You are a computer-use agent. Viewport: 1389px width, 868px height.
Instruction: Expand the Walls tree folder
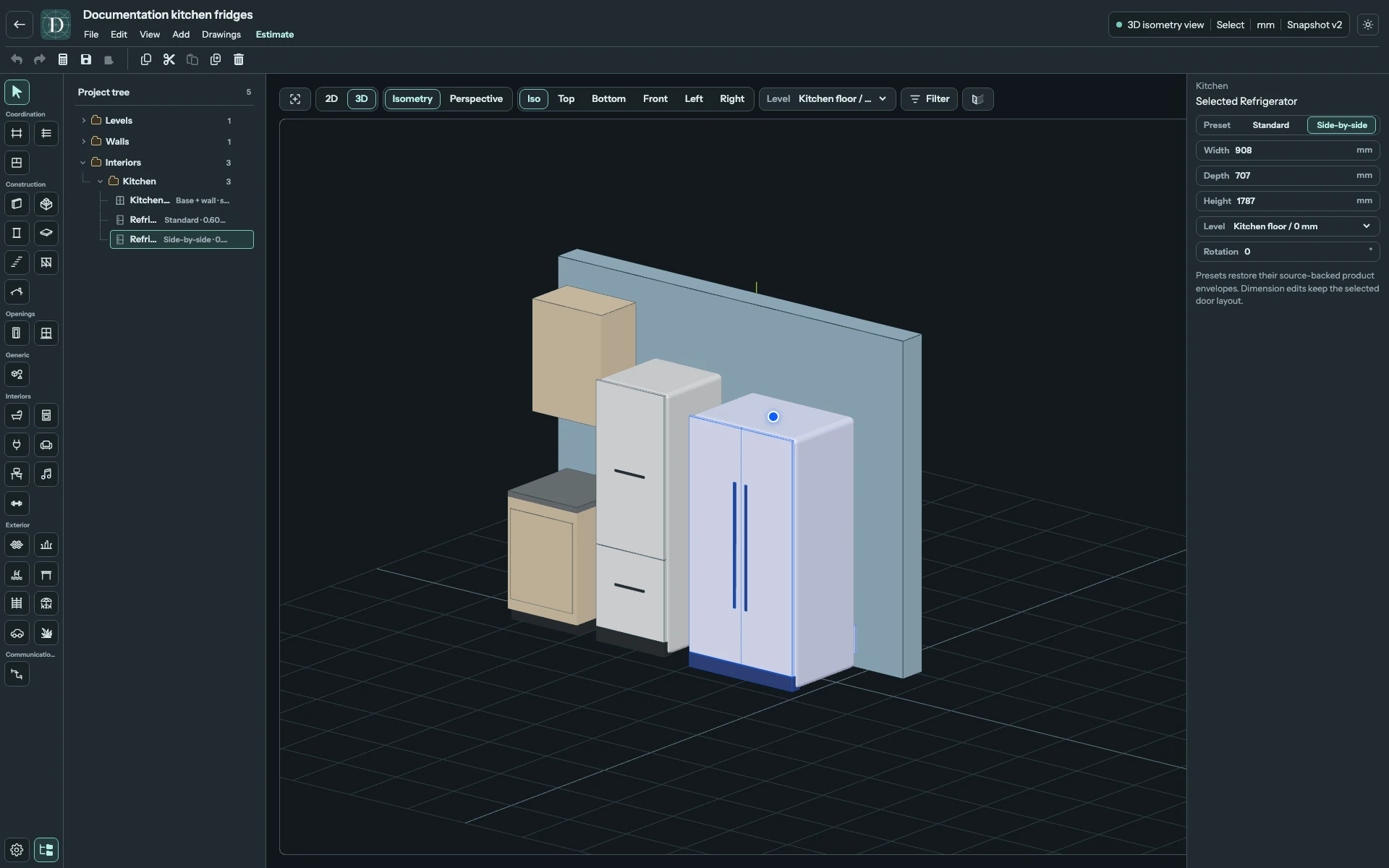84,142
